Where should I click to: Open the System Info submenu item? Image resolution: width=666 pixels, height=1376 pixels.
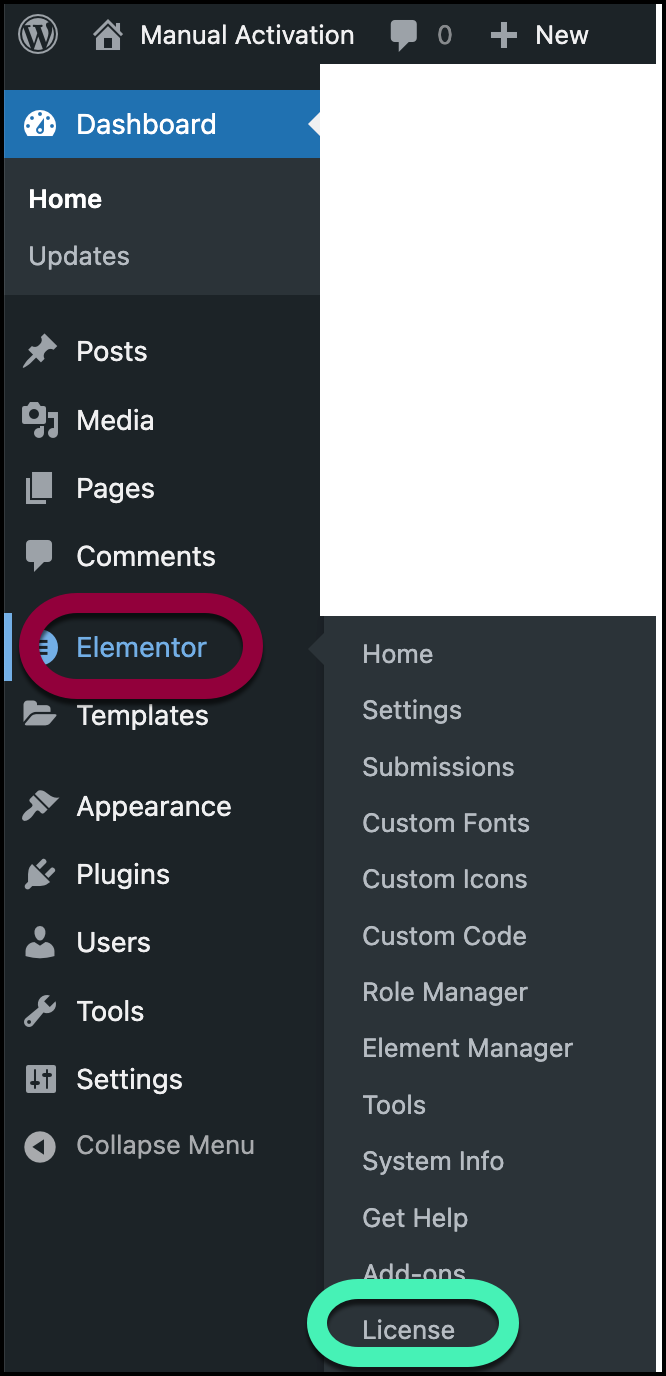(433, 1161)
